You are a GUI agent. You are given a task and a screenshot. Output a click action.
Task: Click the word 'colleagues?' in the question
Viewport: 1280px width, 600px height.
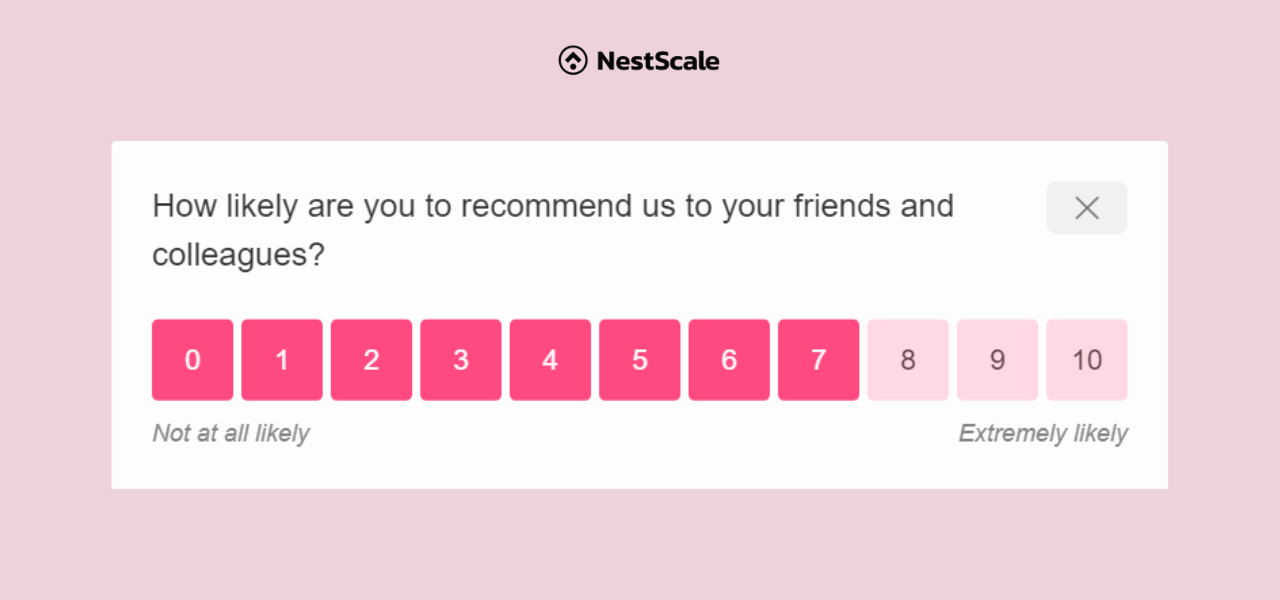[239, 255]
